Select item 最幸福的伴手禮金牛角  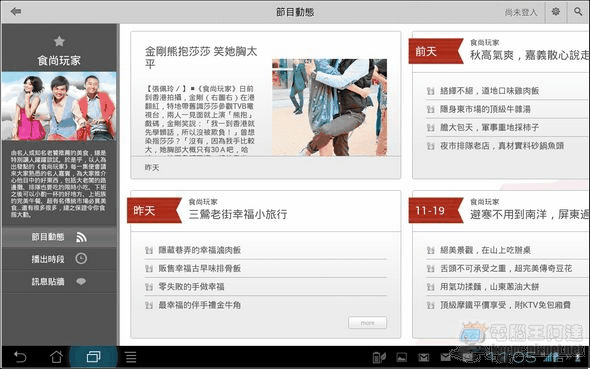click(x=199, y=305)
